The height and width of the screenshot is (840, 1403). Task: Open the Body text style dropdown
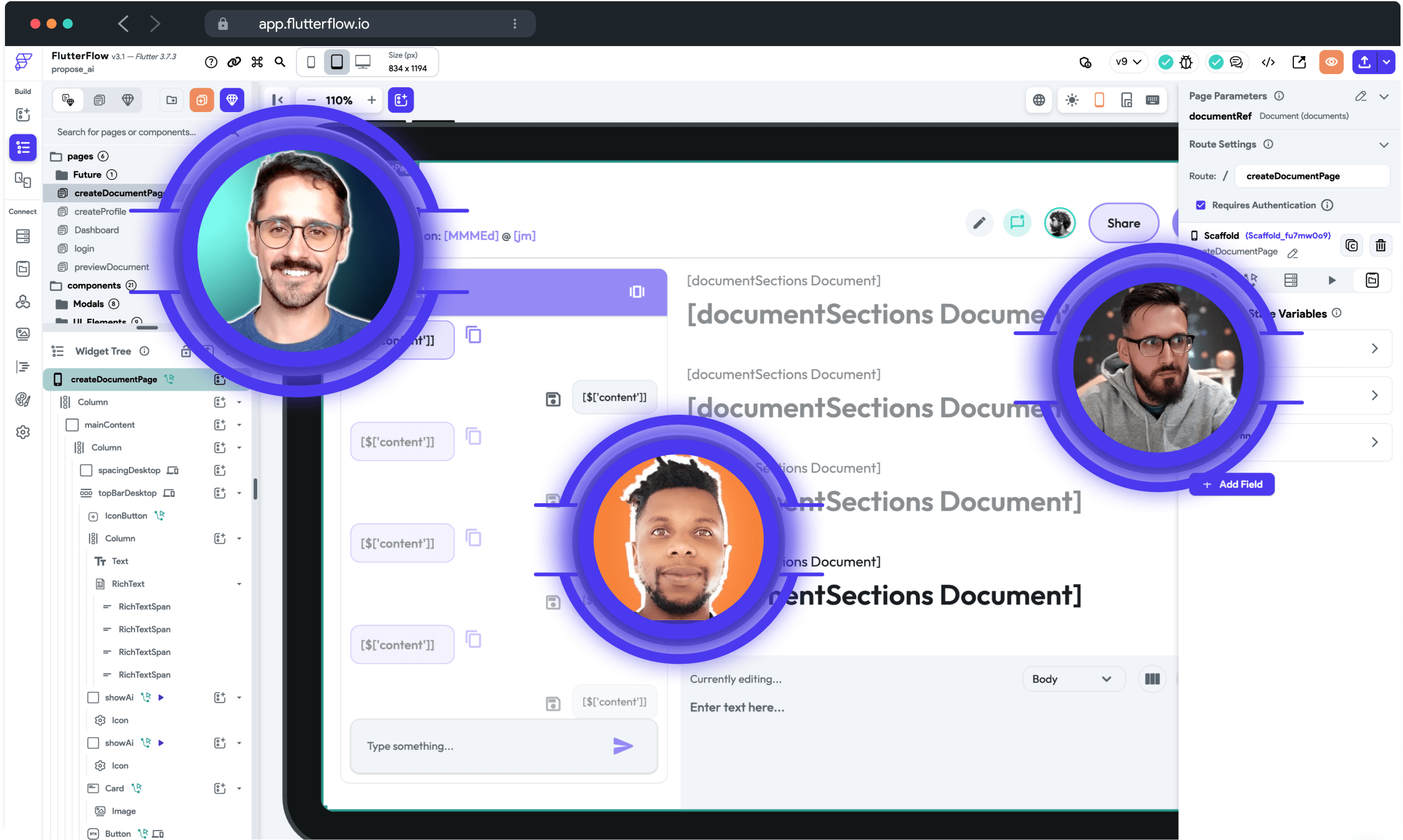[x=1072, y=679]
